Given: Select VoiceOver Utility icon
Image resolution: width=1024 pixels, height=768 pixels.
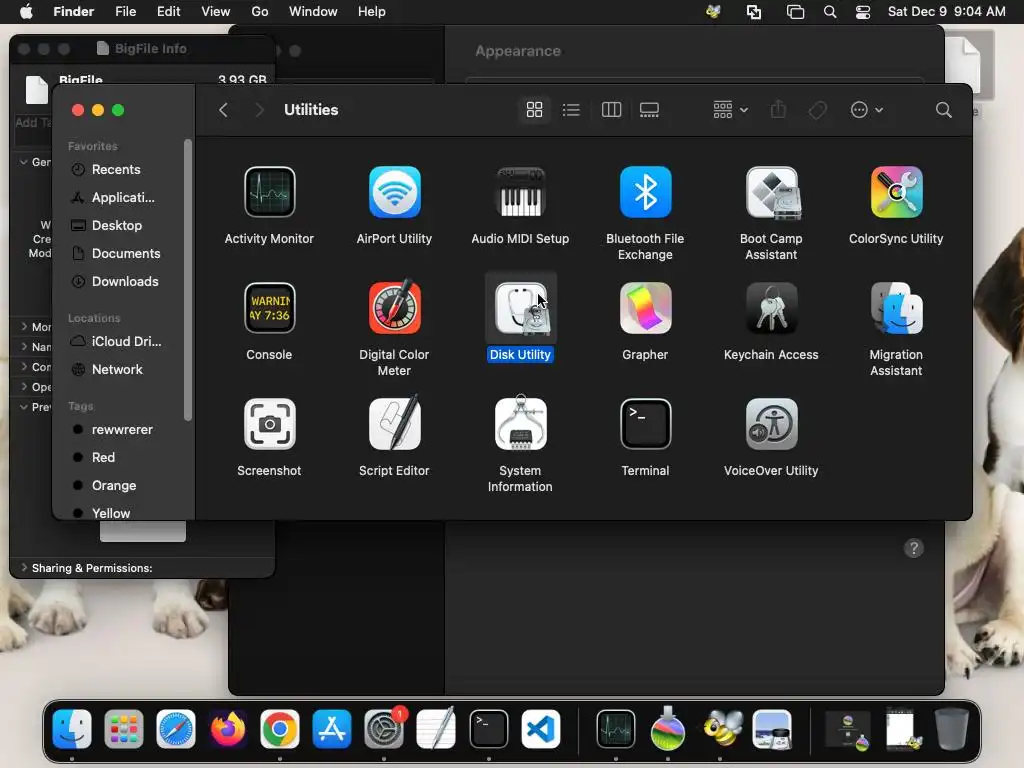Looking at the screenshot, I should click(x=771, y=424).
